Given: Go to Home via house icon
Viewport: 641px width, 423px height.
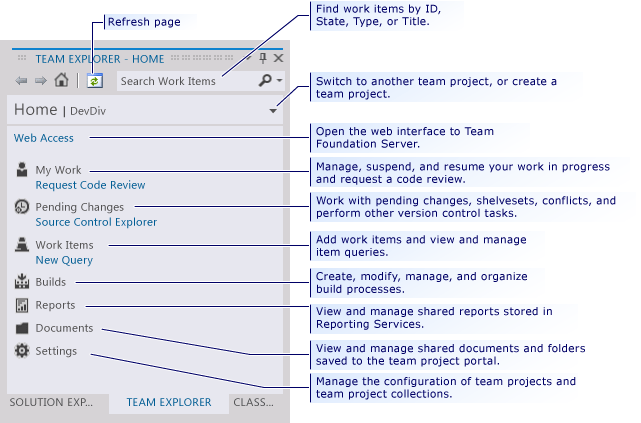Looking at the screenshot, I should [x=61, y=80].
